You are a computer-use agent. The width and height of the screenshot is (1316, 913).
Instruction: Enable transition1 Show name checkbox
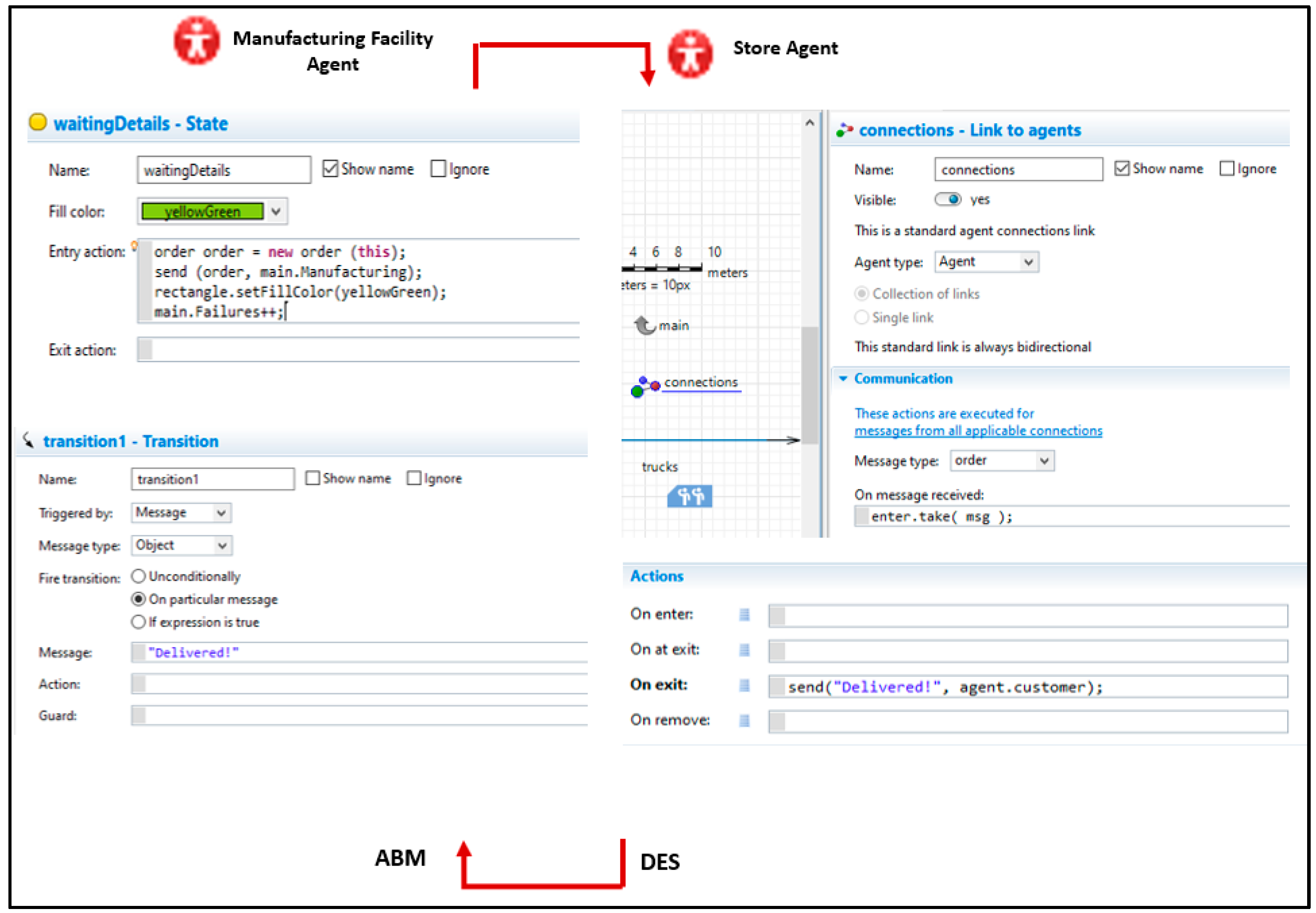tap(312, 478)
